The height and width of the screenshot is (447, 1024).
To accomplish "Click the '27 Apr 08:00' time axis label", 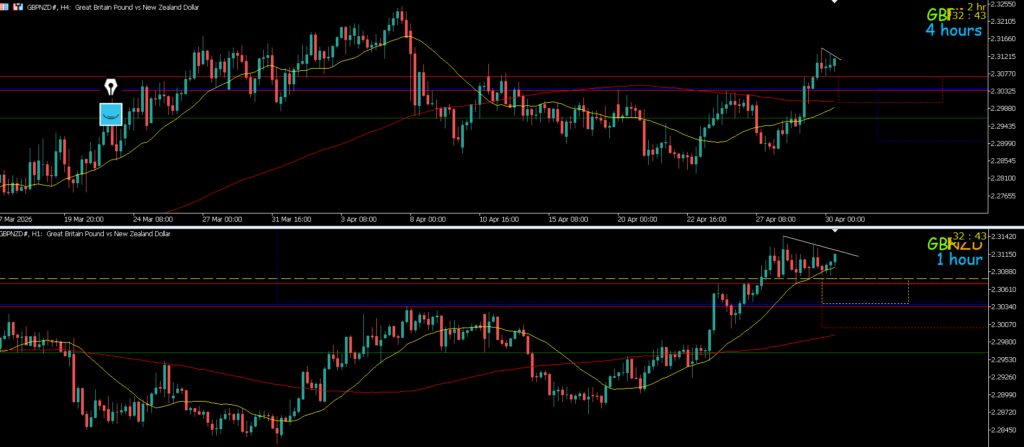I will click(x=775, y=220).
